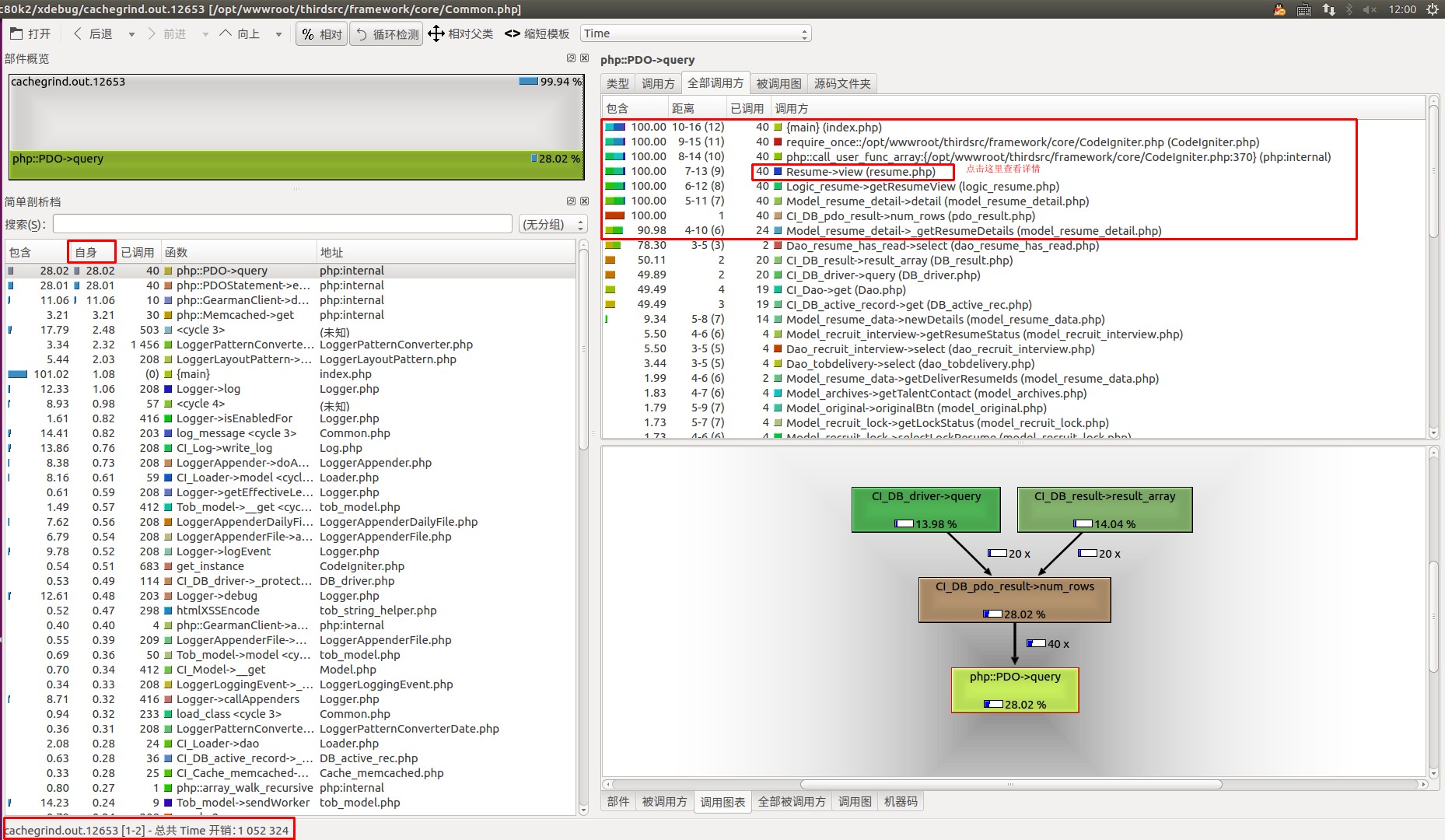Select the Logger->log function row

(x=291, y=389)
